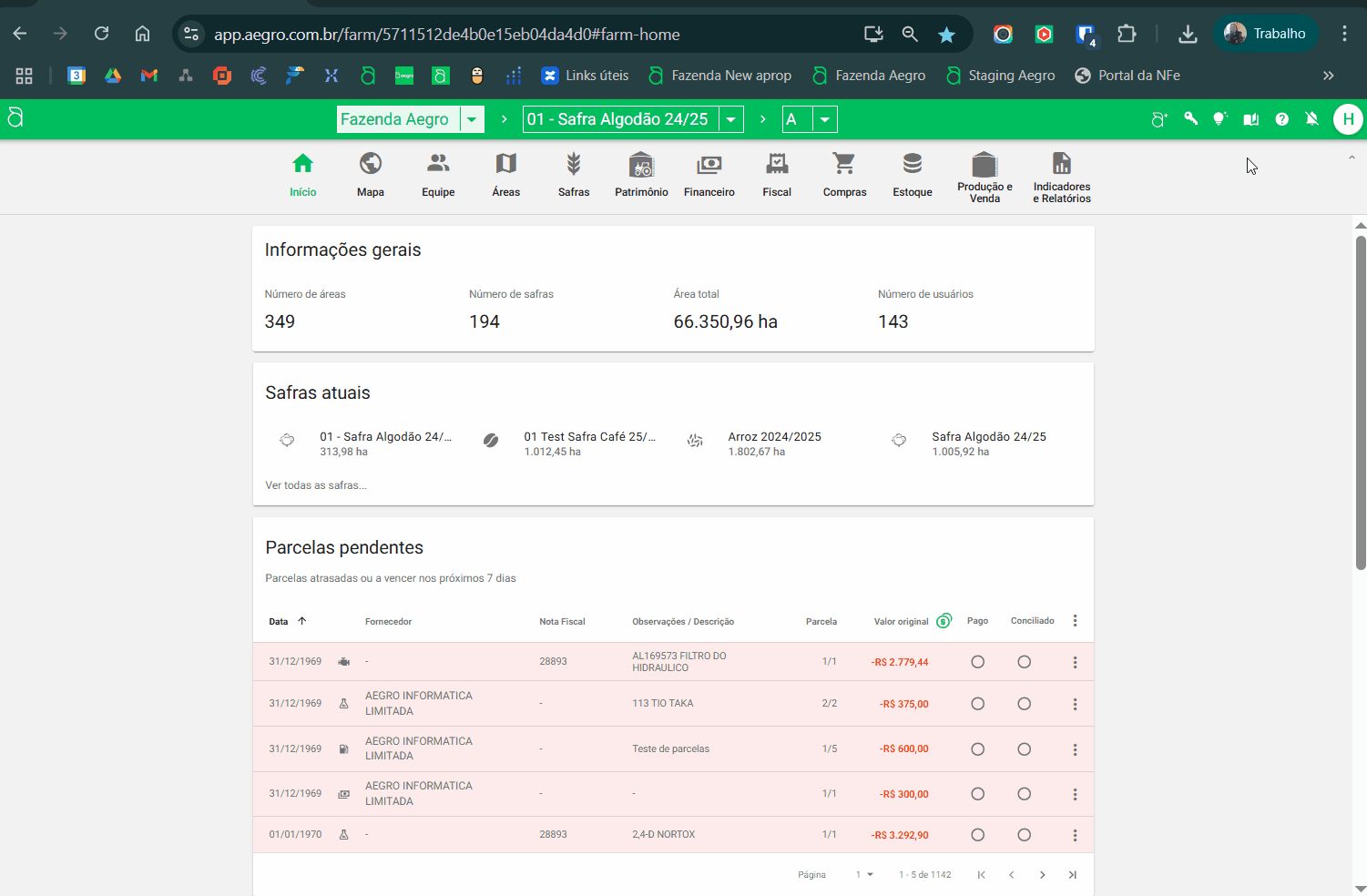
Task: Click the page vertical scrollbar
Action: [1361, 401]
